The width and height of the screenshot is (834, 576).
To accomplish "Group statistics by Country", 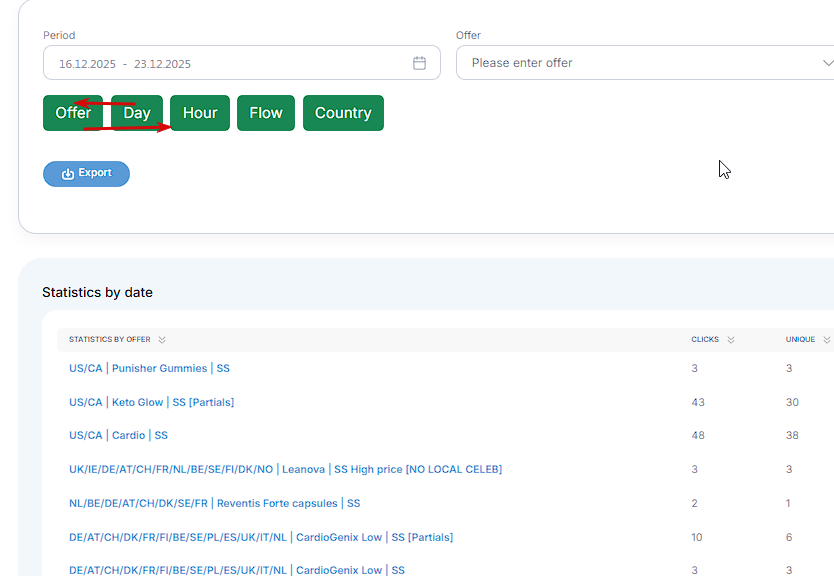I will [x=343, y=113].
